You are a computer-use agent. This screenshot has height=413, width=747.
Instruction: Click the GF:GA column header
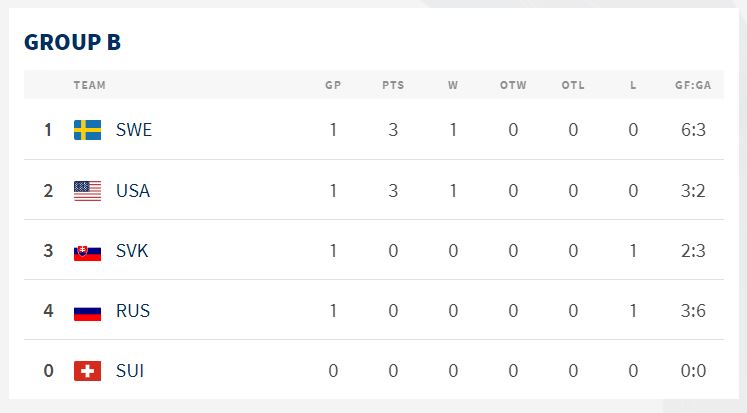(x=693, y=85)
